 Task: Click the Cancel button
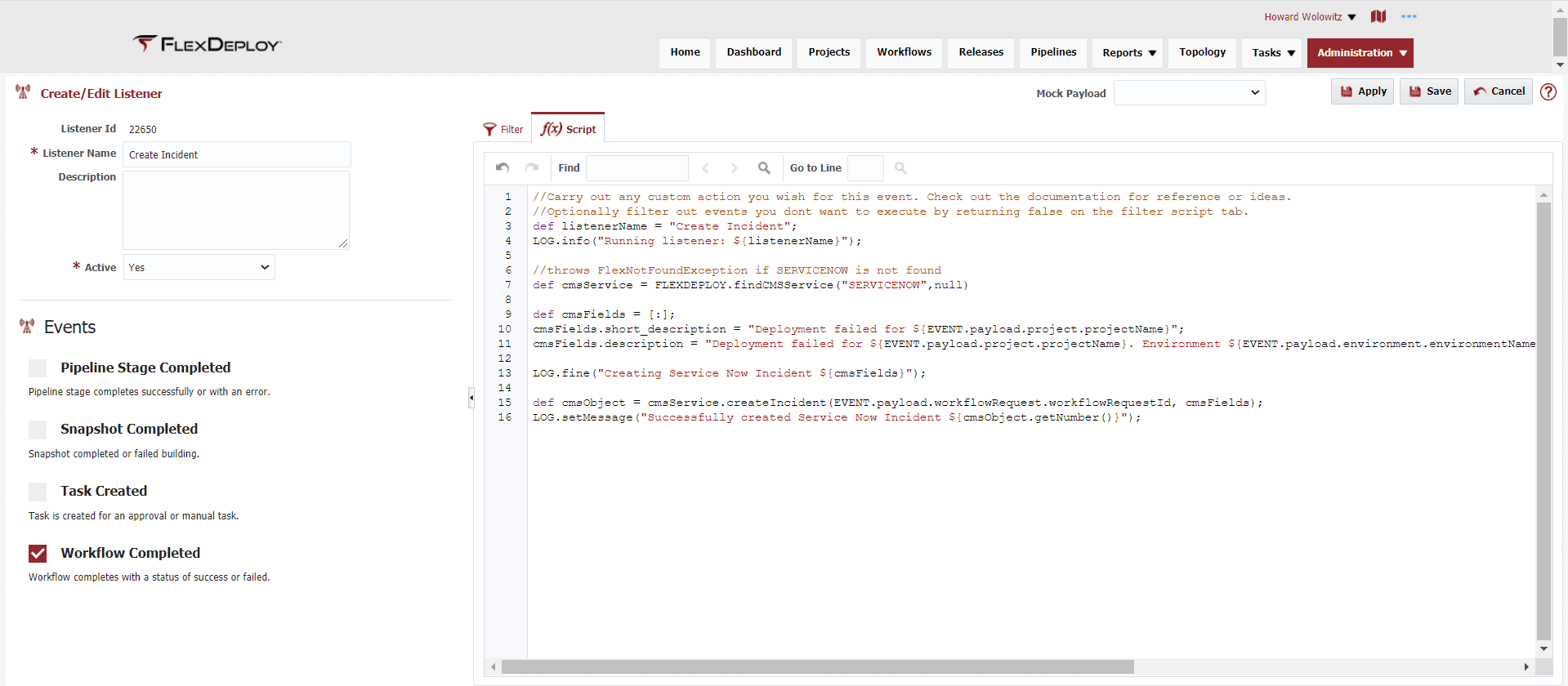pos(1499,91)
